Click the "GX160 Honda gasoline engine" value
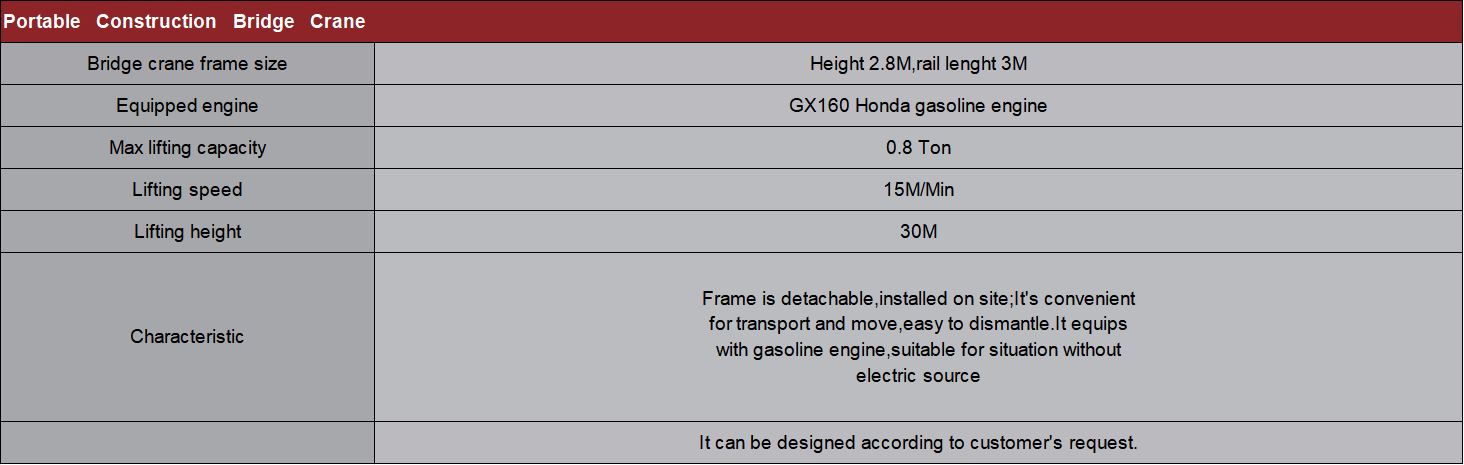 [x=918, y=106]
